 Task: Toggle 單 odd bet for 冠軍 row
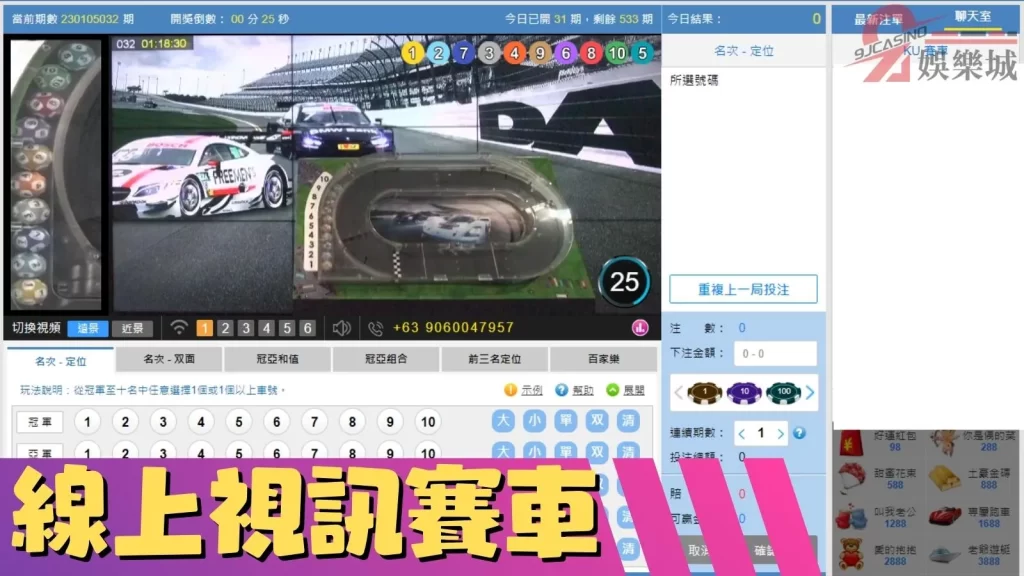tap(567, 422)
